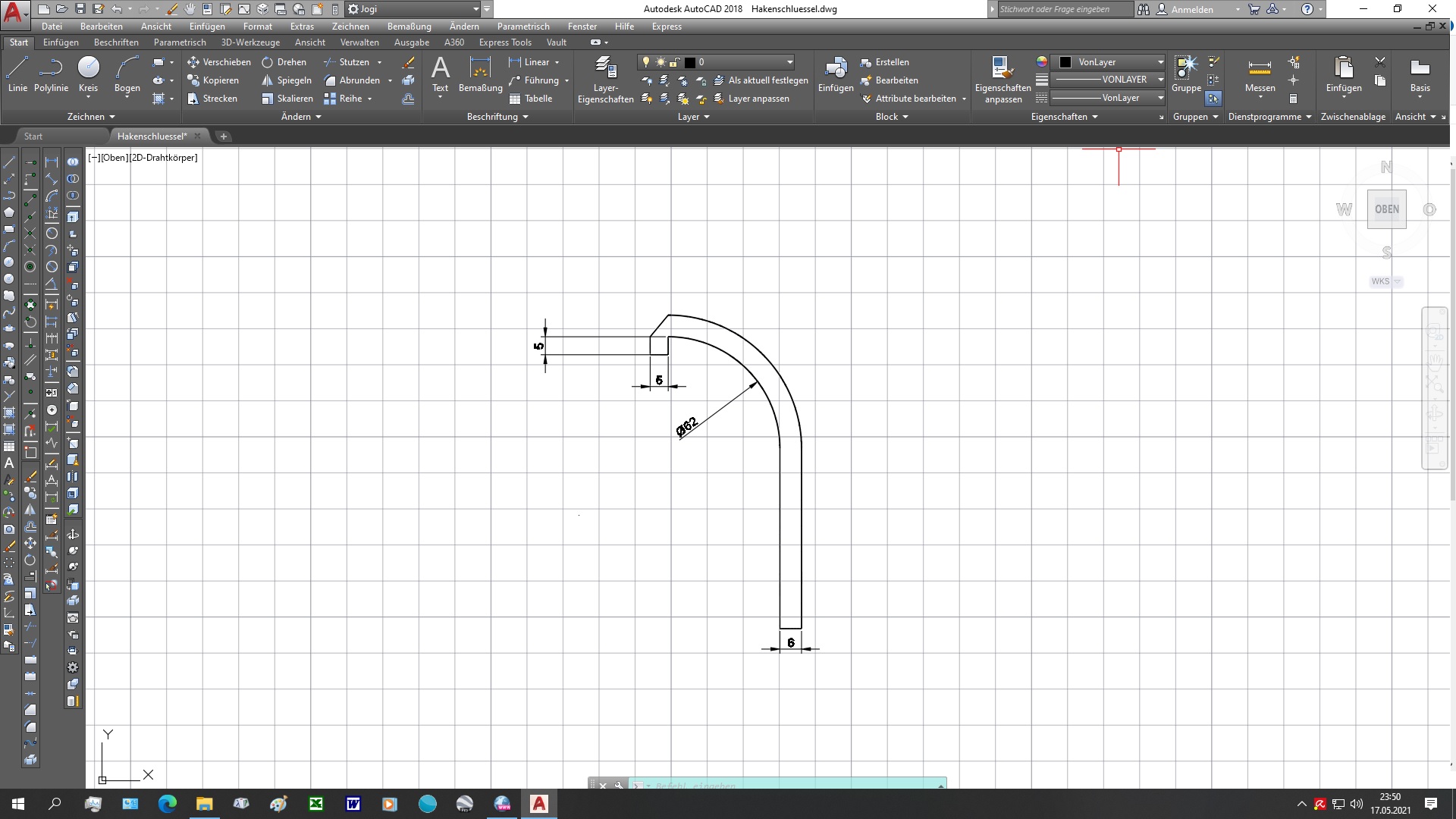This screenshot has height=819, width=1456.
Task: Select the Polylinie tool
Action: (51, 74)
